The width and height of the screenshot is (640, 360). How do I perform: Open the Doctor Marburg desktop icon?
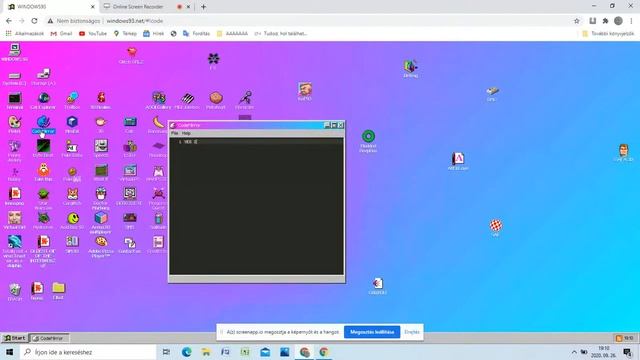[101, 199]
